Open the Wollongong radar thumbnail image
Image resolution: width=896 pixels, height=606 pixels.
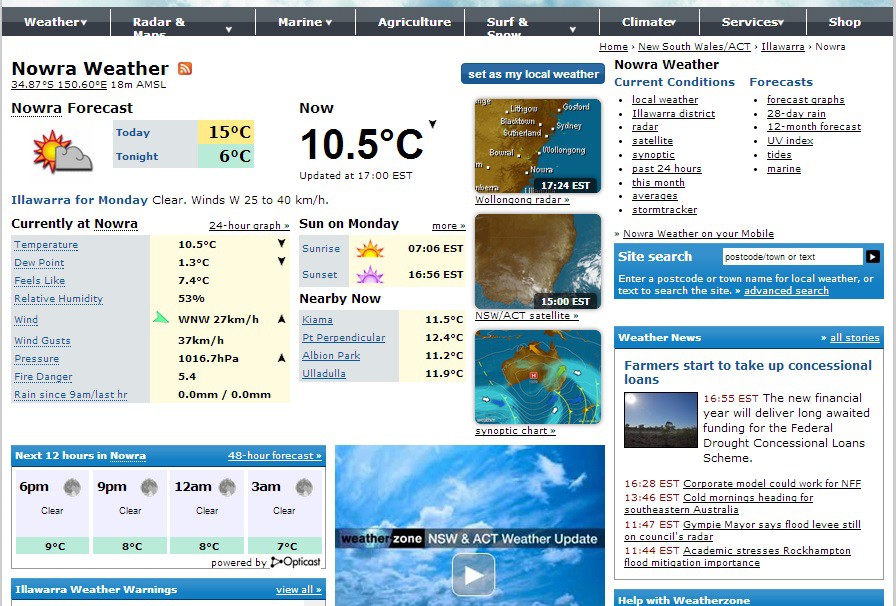pyautogui.click(x=538, y=146)
